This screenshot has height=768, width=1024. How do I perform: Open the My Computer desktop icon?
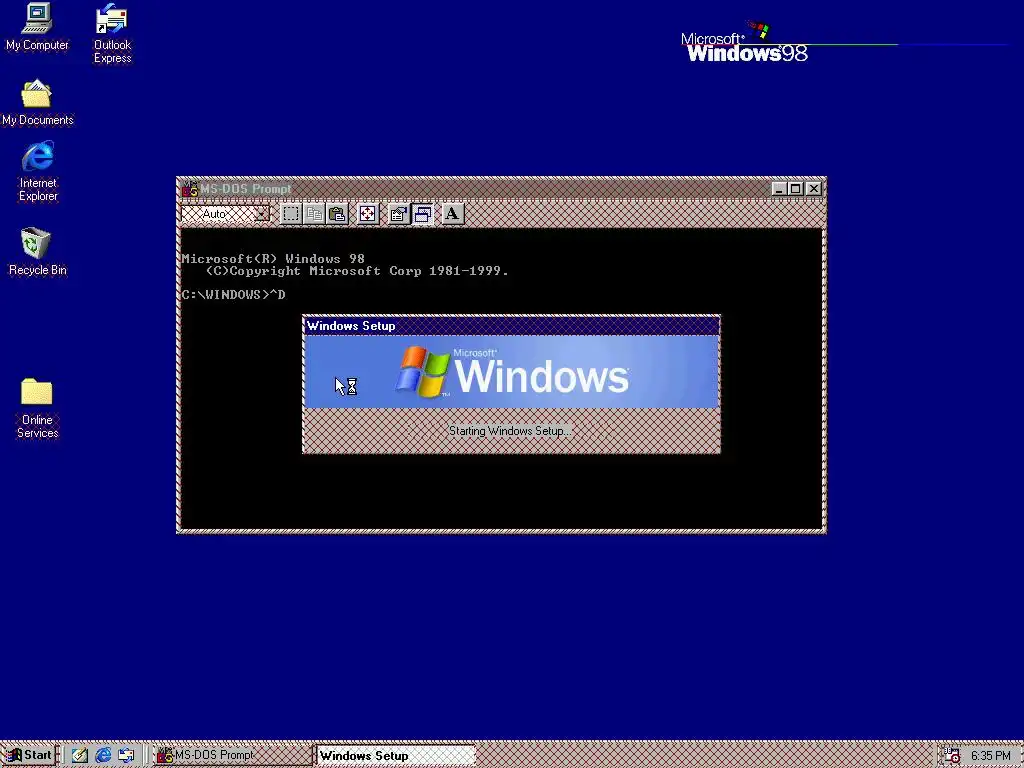(x=37, y=27)
